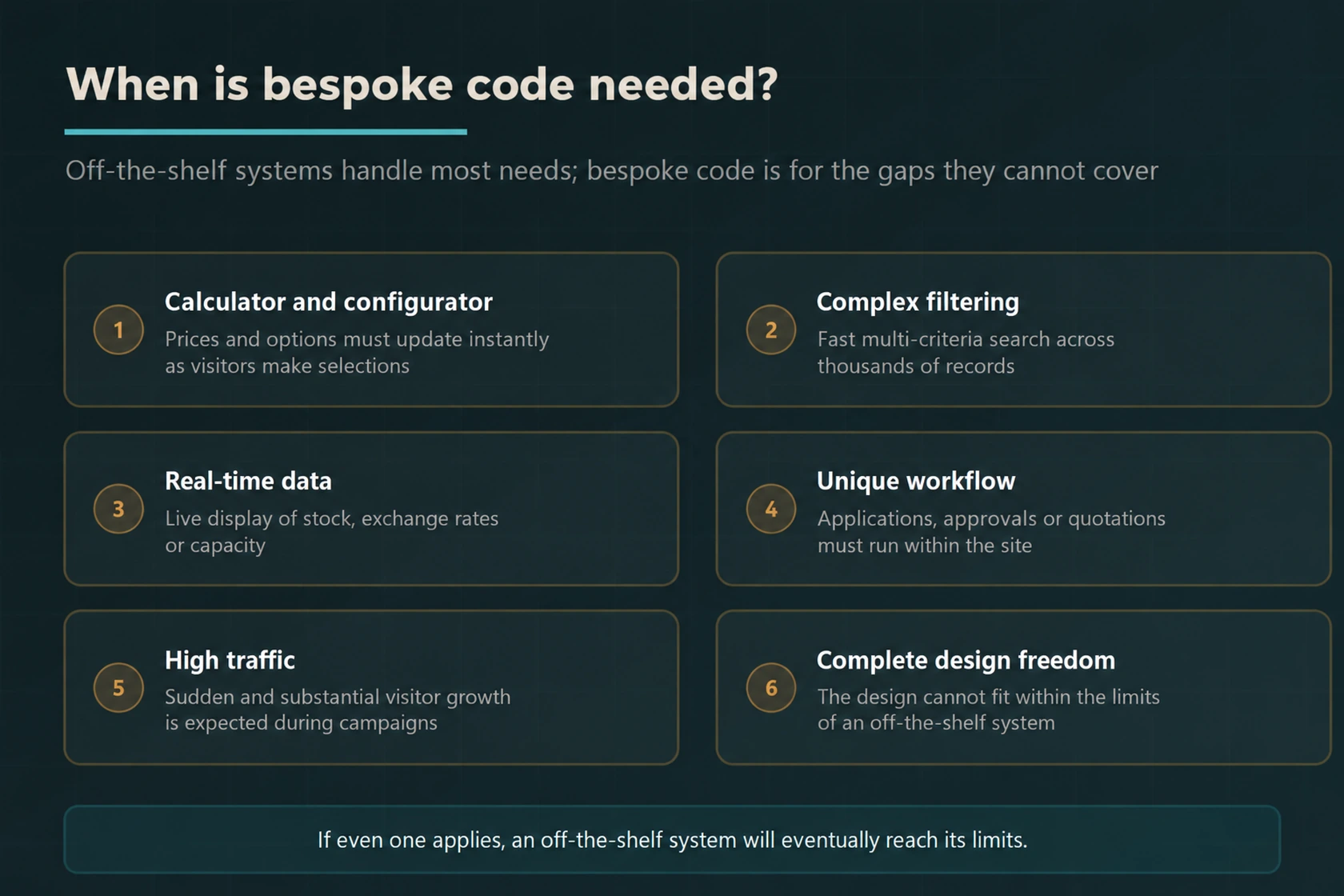This screenshot has height=896, width=1344.
Task: Click the number 3 circle badge
Action: pos(118,509)
